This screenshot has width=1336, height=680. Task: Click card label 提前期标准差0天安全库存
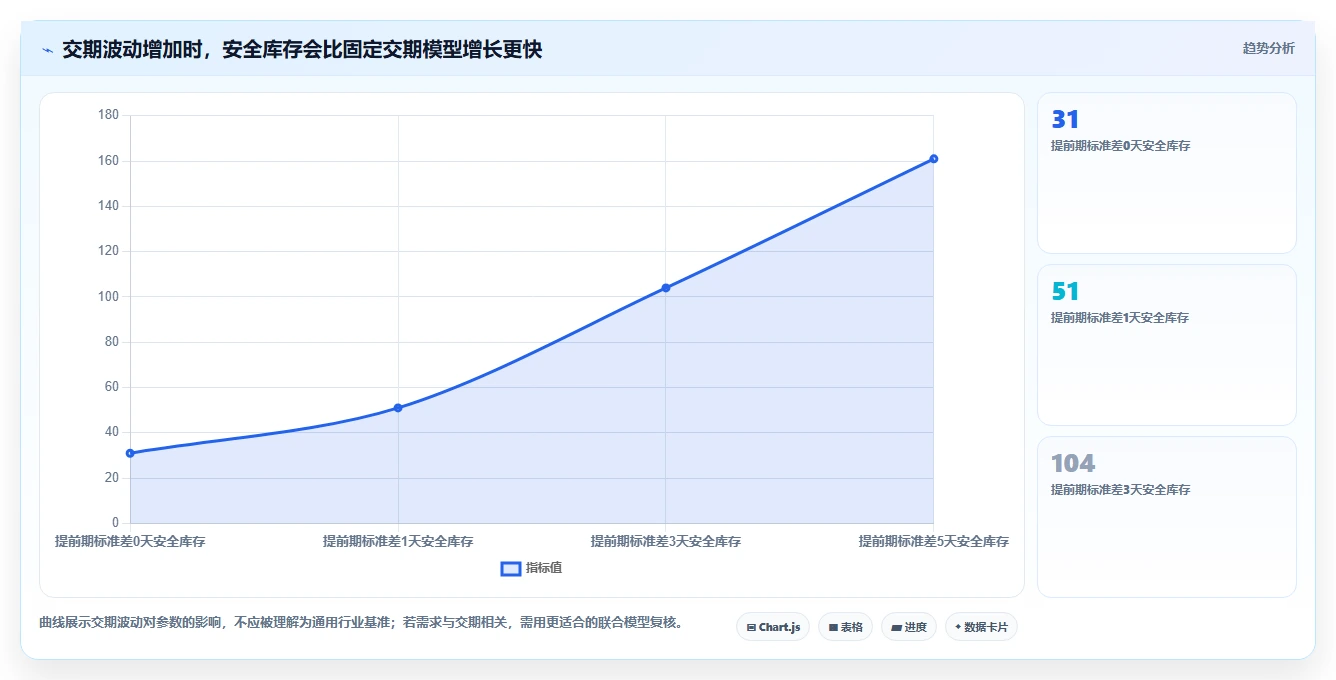point(1120,146)
